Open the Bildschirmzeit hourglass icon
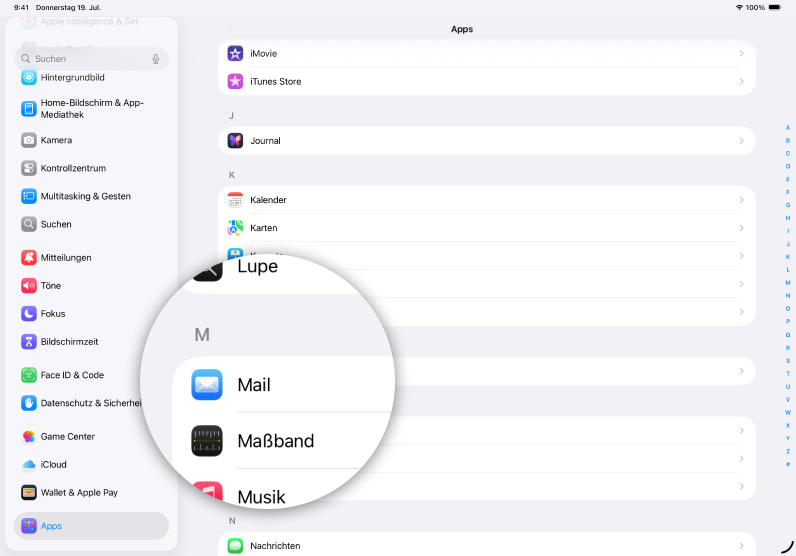Viewport: 796px width, 556px height. tap(29, 341)
